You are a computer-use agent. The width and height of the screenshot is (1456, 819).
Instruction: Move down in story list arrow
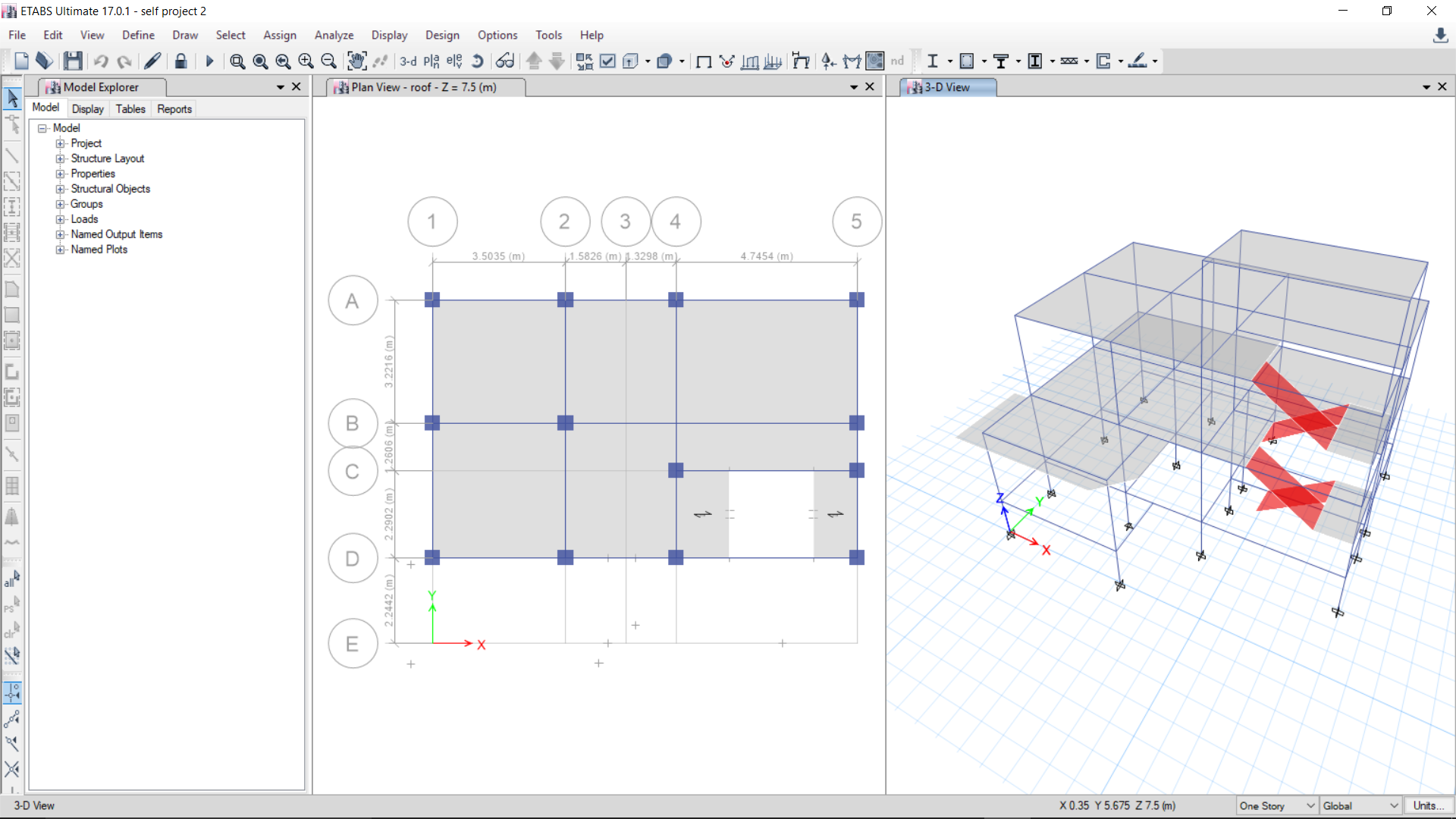(557, 61)
